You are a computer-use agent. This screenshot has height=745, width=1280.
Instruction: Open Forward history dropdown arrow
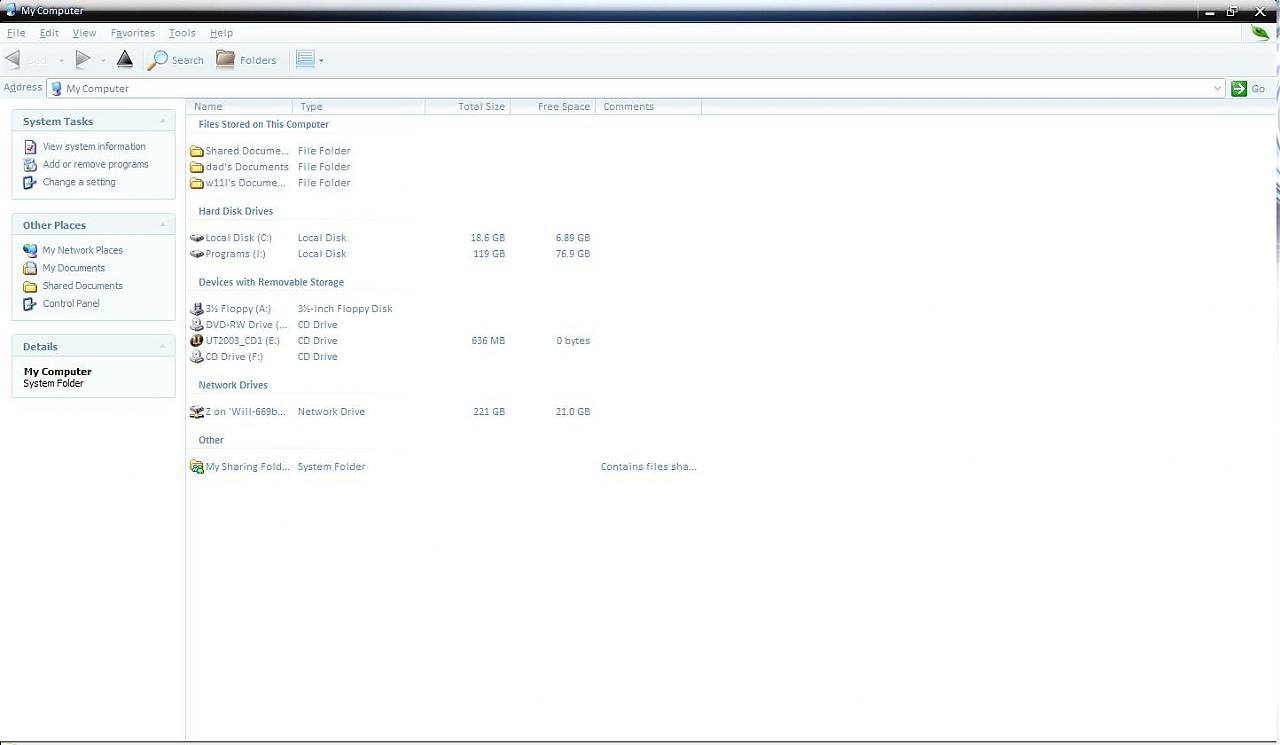[x=103, y=61]
